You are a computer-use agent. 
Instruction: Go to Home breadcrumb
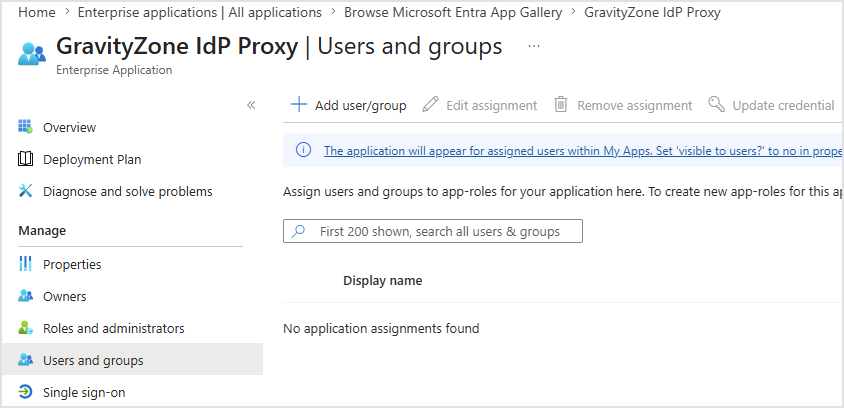point(37,12)
